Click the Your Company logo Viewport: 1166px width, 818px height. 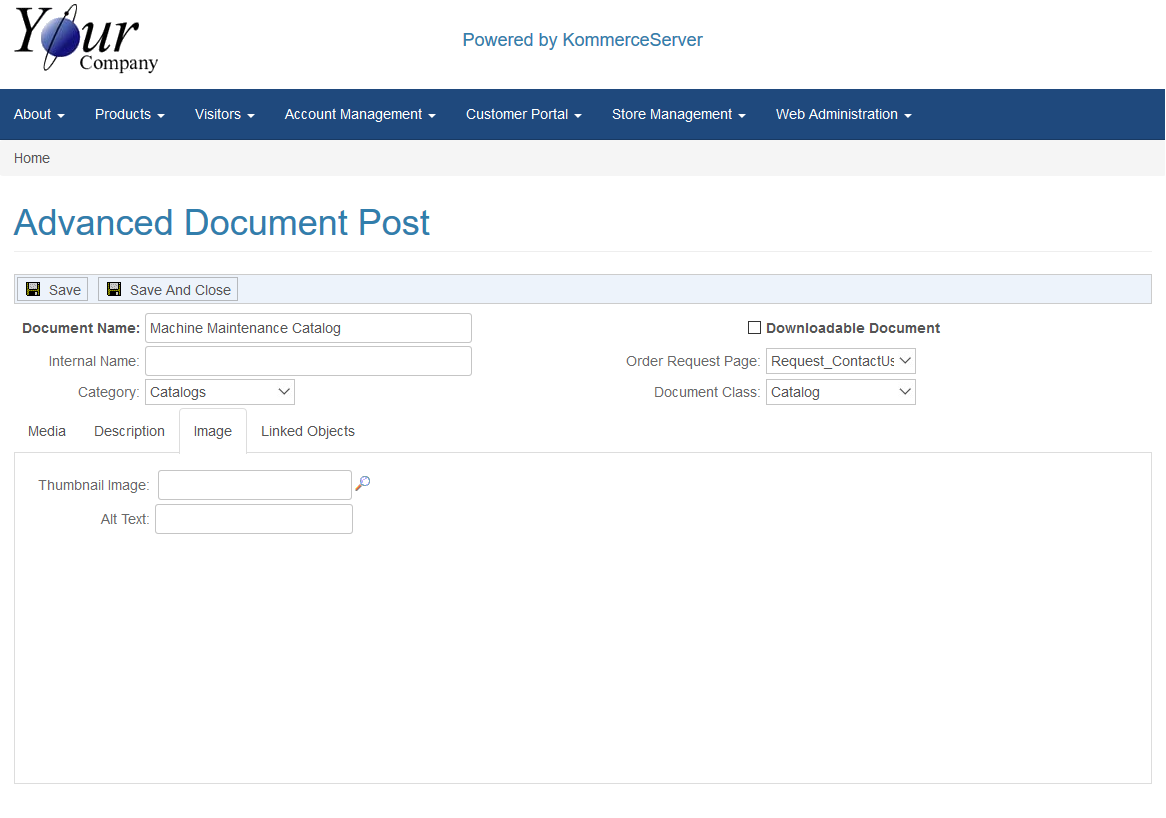click(86, 40)
